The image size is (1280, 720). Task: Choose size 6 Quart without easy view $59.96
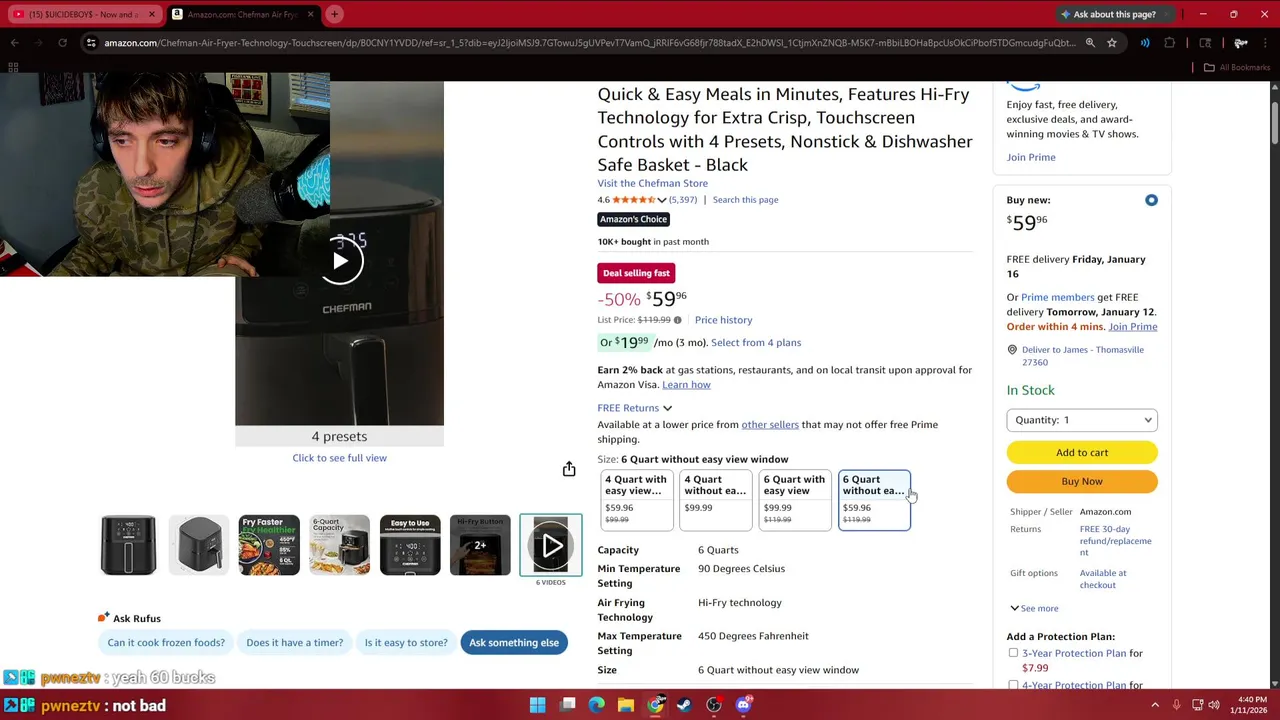pyautogui.click(x=874, y=500)
